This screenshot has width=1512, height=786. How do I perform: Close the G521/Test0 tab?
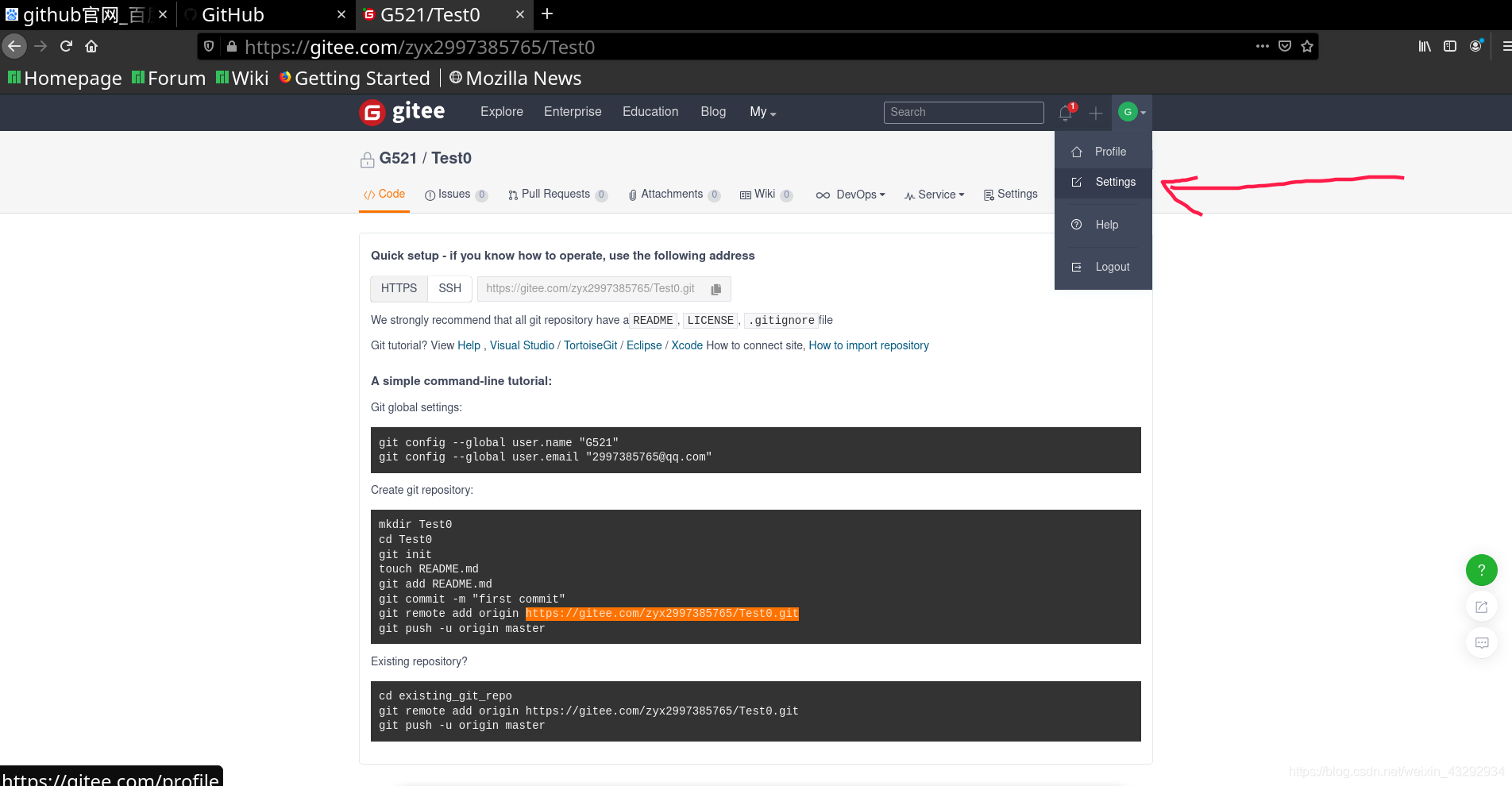520,14
